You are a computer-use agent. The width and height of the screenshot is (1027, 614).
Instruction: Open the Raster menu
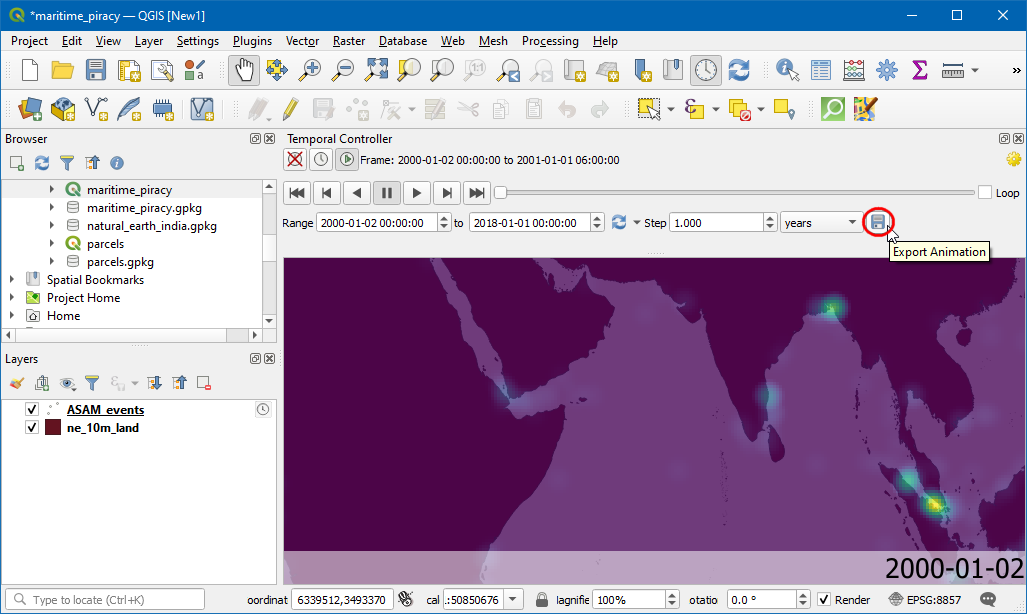point(348,41)
